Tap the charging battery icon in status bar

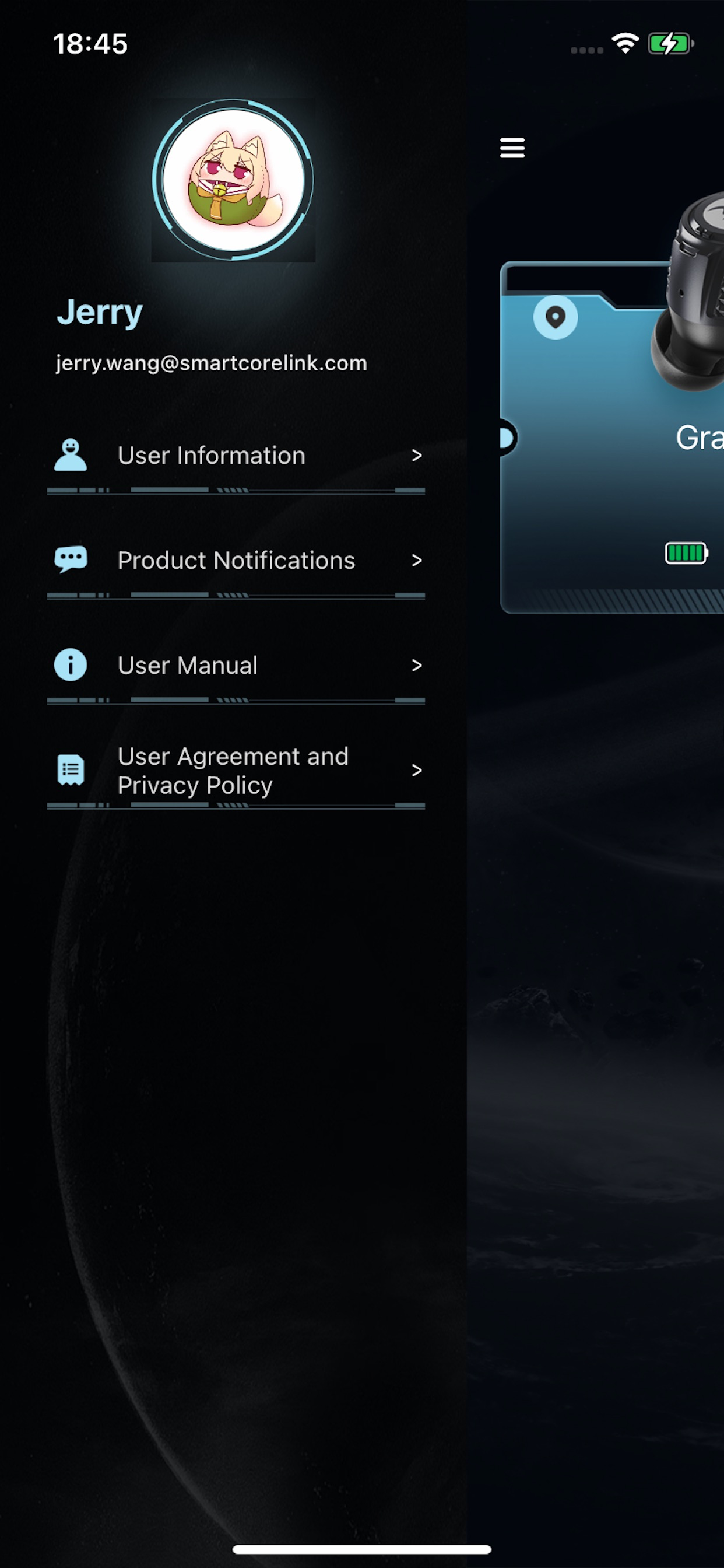[670, 44]
